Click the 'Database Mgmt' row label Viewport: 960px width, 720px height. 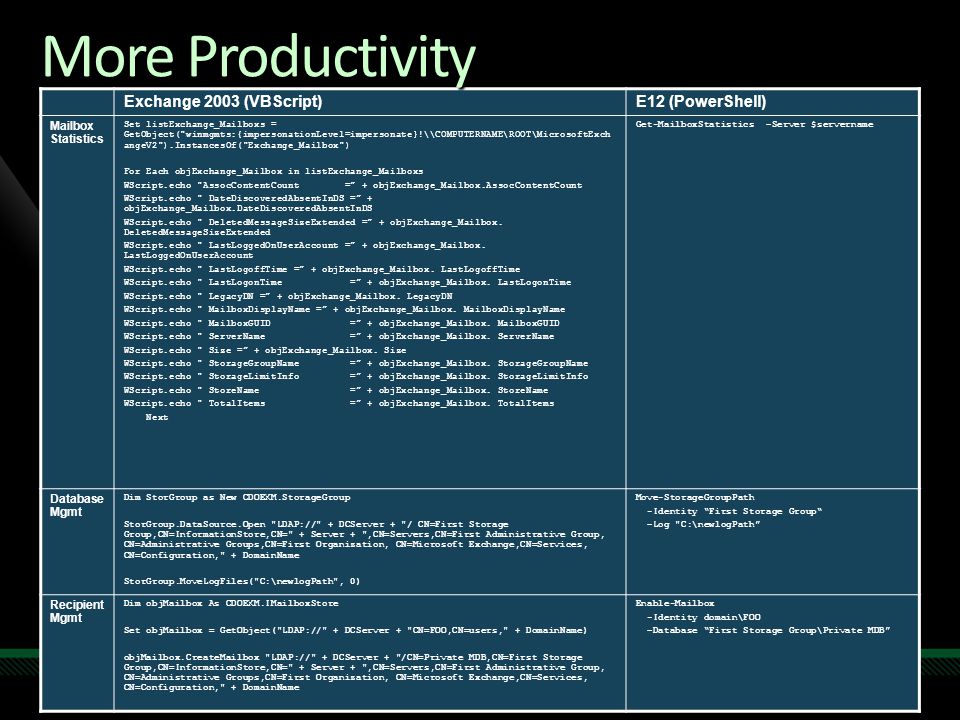coord(77,505)
